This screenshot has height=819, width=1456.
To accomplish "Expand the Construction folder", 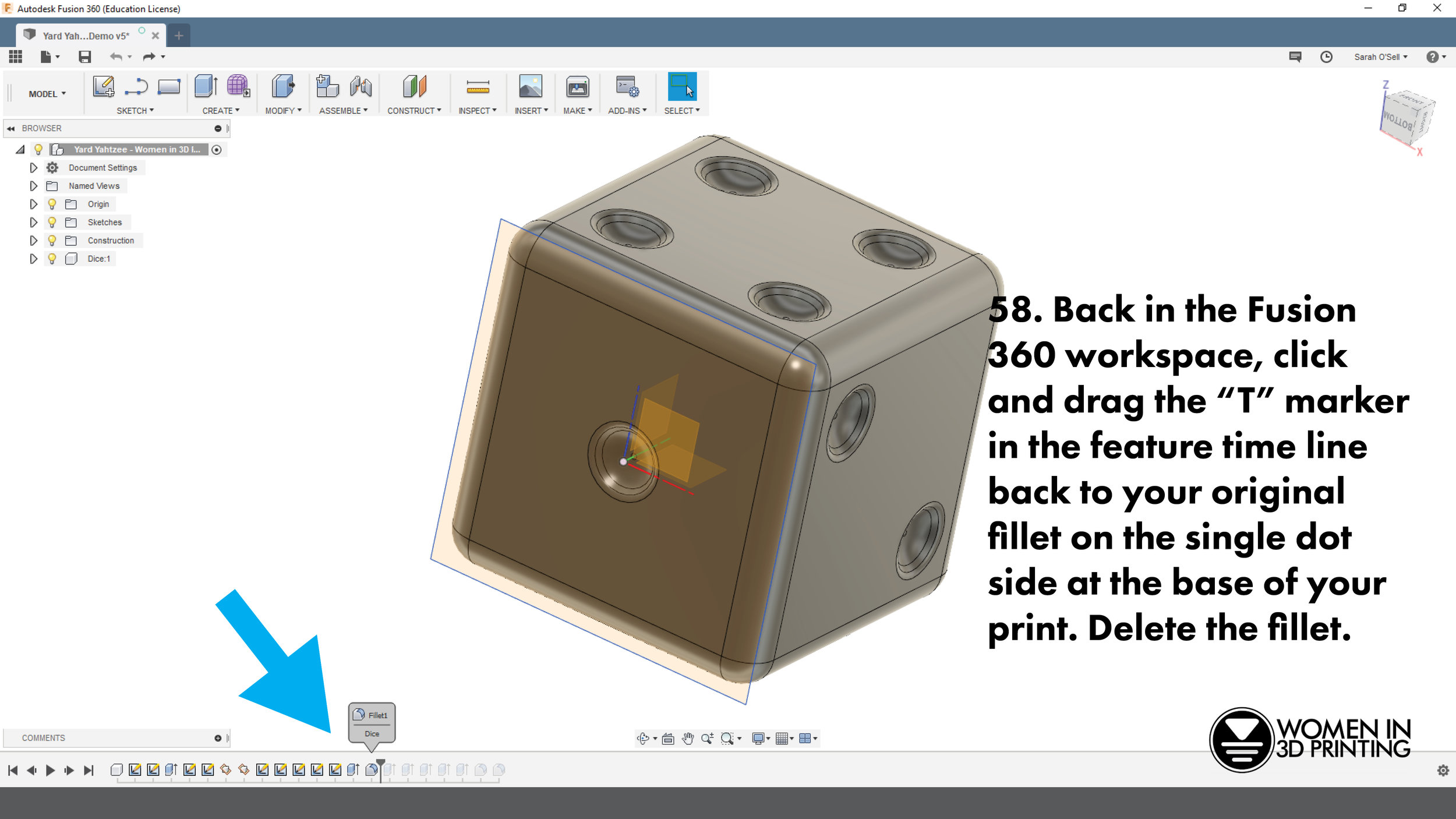I will click(33, 240).
